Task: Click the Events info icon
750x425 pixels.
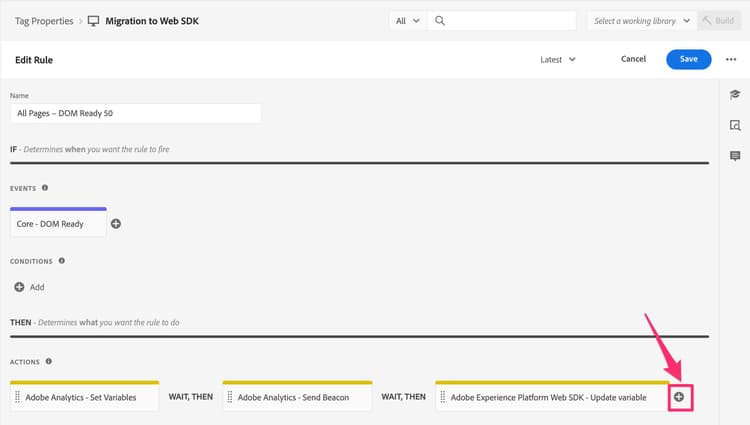Action: [x=45, y=188]
